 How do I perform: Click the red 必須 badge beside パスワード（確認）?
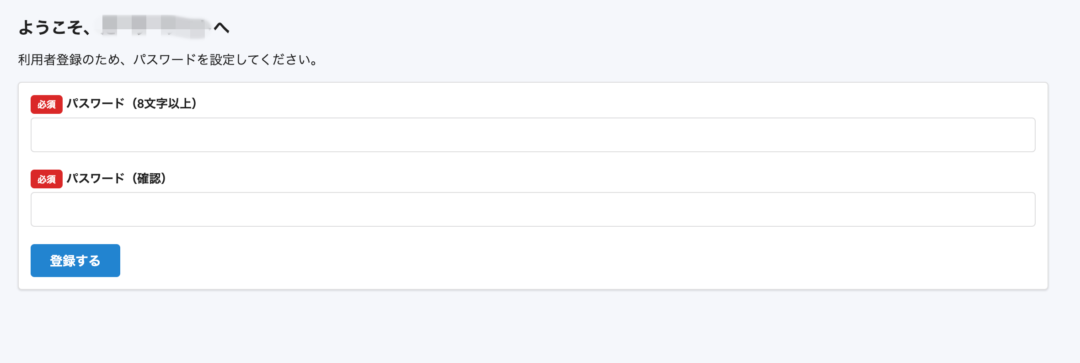[47, 178]
